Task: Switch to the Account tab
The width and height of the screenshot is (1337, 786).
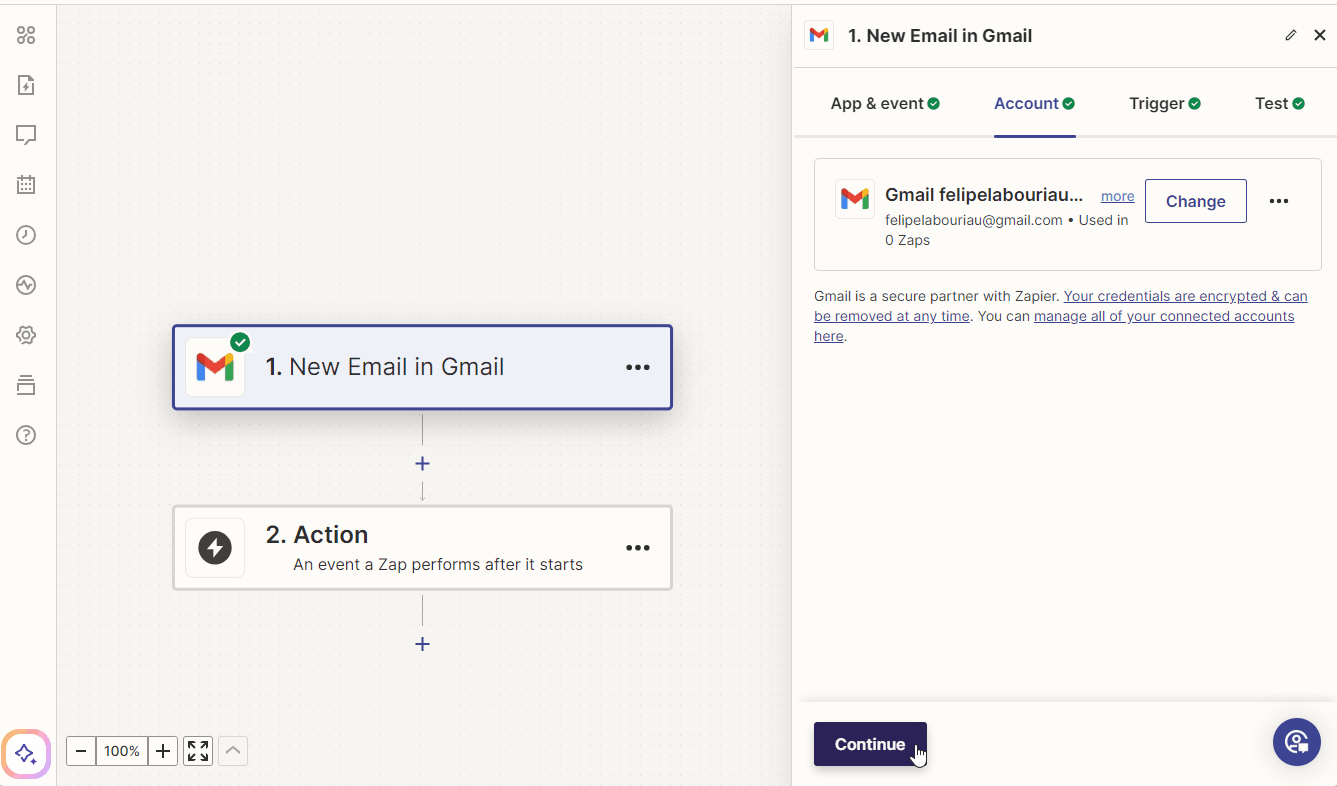Action: click(1034, 103)
